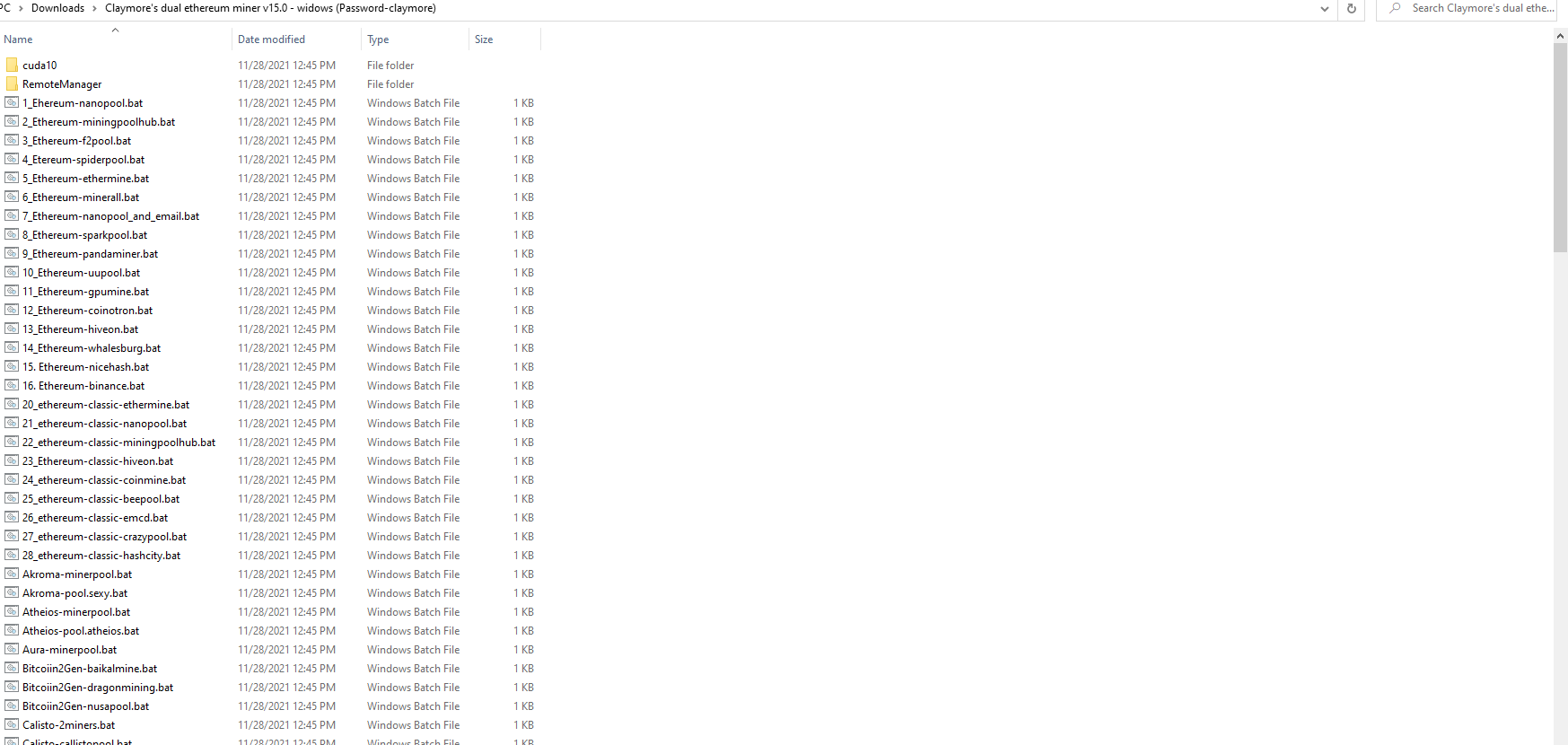Click the Calisto-2miners.bat file icon
Viewport: 1568px width, 745px height.
click(12, 724)
